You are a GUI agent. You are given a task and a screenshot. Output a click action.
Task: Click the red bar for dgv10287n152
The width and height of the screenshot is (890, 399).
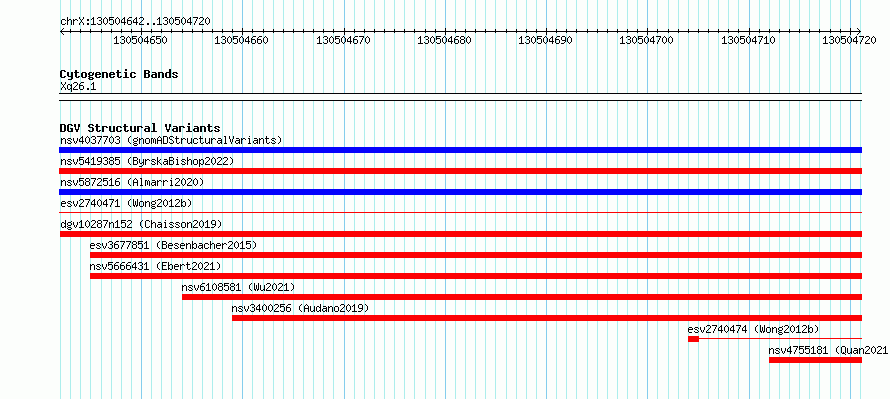460,234
